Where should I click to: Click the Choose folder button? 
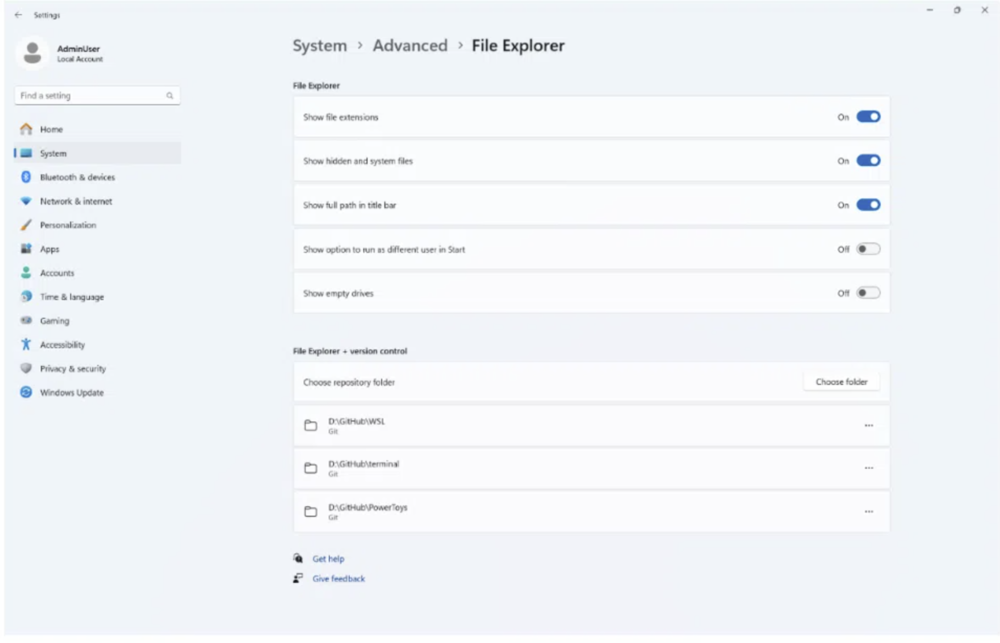(x=841, y=381)
